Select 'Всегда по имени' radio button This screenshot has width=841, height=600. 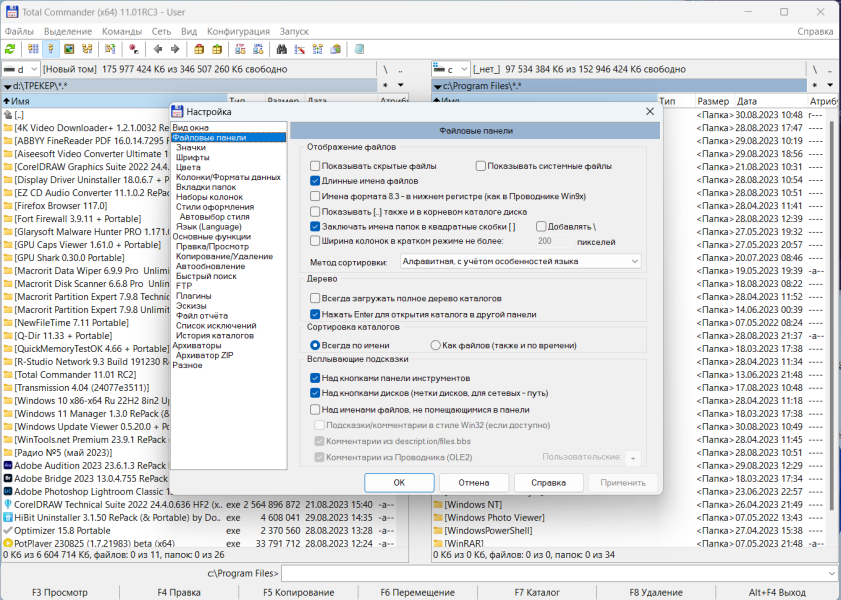click(x=315, y=345)
